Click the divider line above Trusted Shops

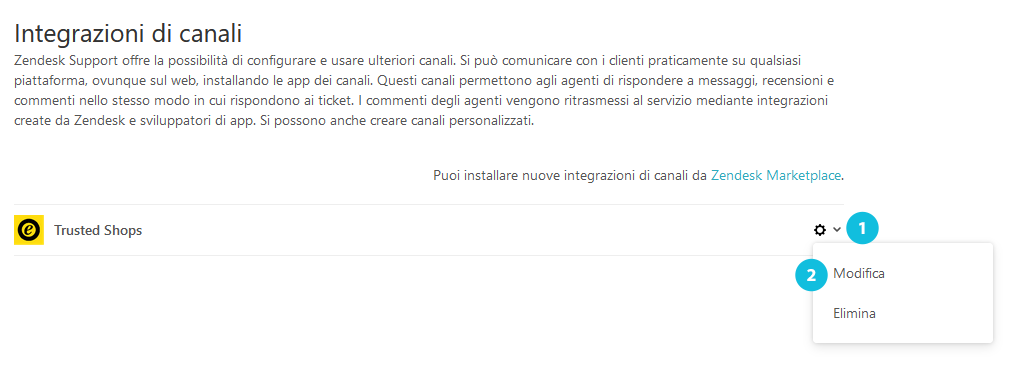tap(429, 204)
